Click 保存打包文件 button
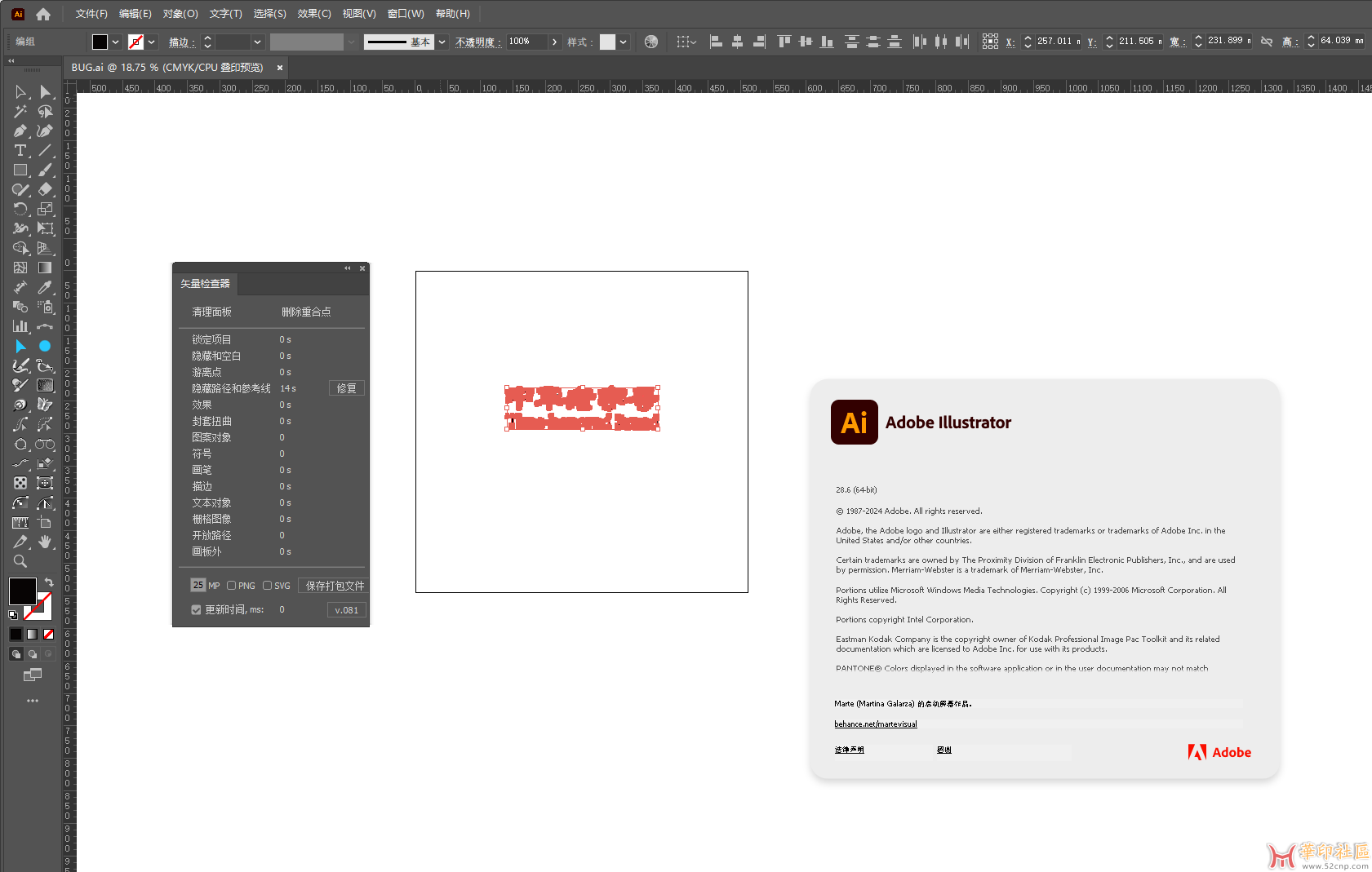Screen dimensions: 1372x872 pos(335,586)
